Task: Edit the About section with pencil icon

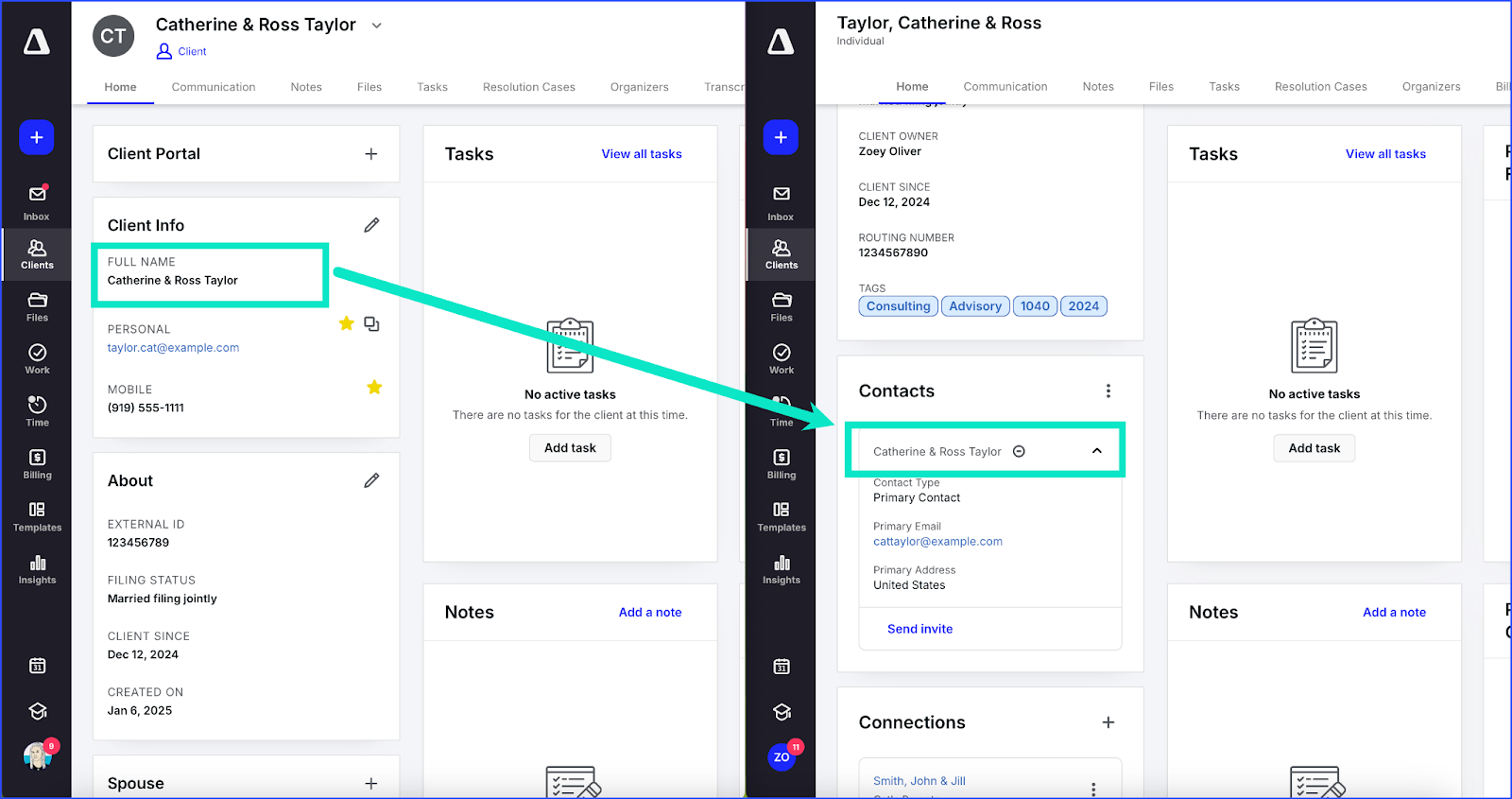Action: click(x=371, y=480)
